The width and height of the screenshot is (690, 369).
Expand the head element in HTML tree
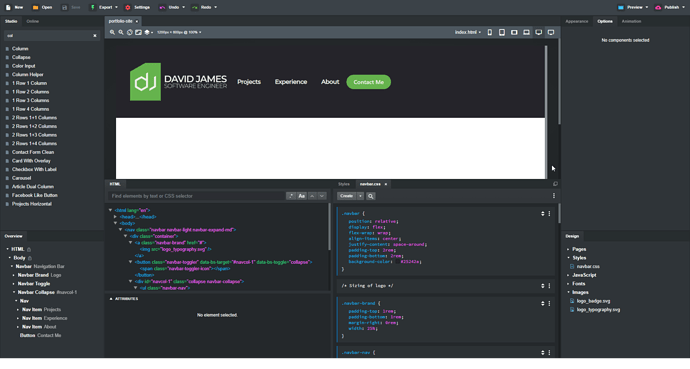click(115, 217)
